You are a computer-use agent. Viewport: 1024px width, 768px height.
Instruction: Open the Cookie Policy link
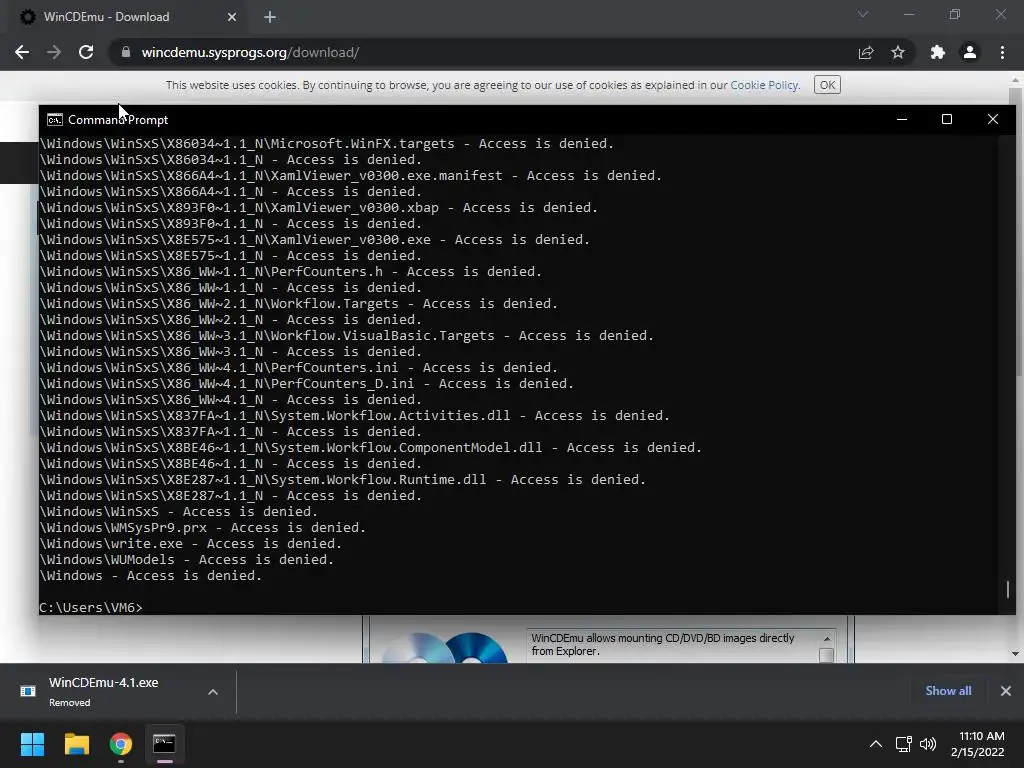(764, 85)
